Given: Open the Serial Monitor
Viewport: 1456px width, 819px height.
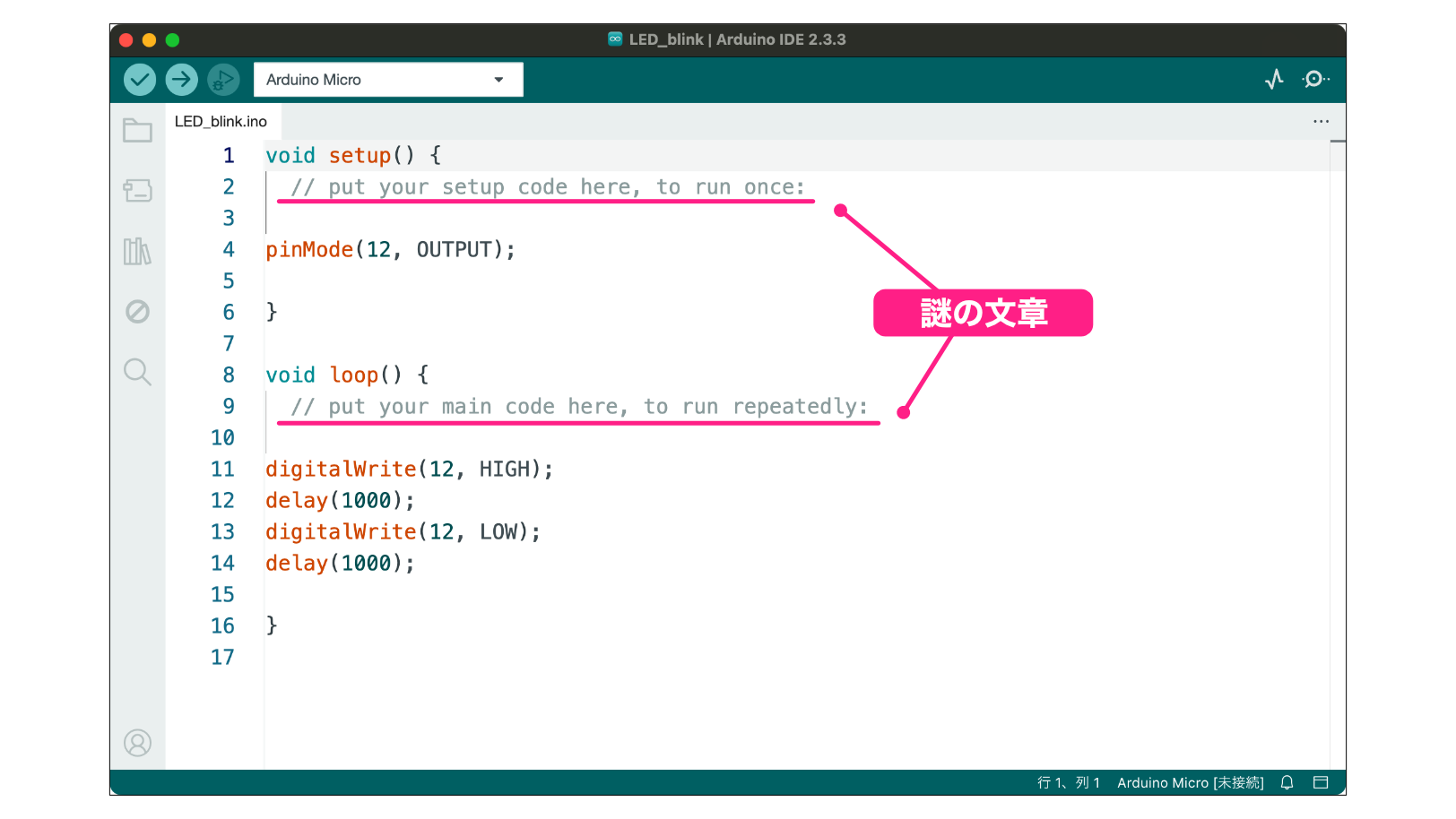Looking at the screenshot, I should point(1315,80).
